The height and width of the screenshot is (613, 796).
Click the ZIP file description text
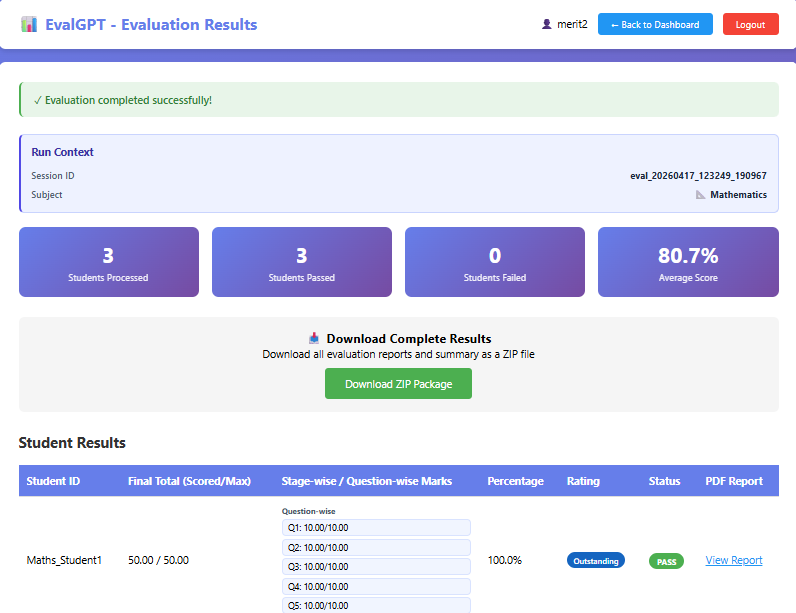[x=399, y=354]
